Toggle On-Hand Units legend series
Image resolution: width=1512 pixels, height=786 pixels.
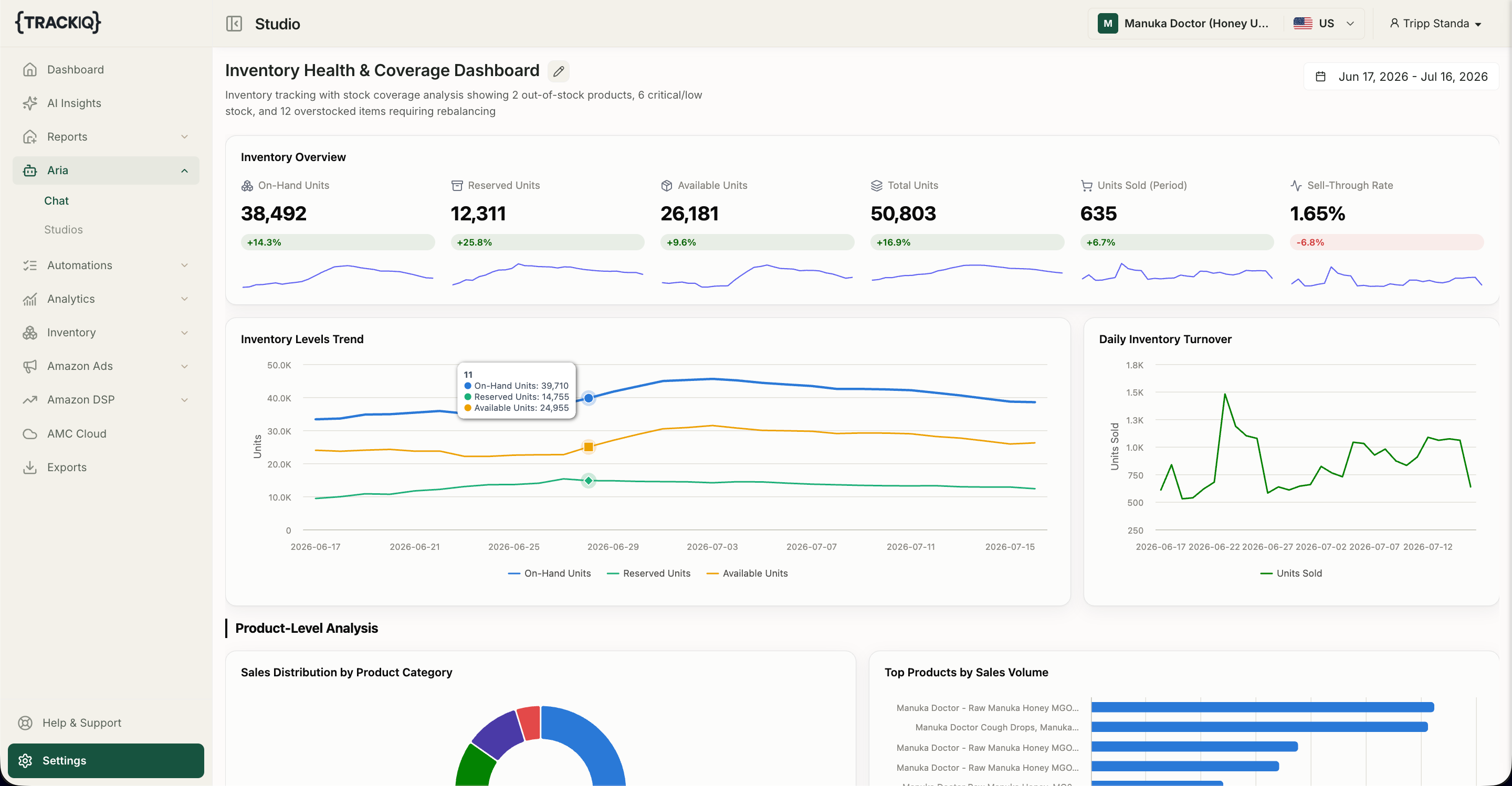pyautogui.click(x=549, y=573)
